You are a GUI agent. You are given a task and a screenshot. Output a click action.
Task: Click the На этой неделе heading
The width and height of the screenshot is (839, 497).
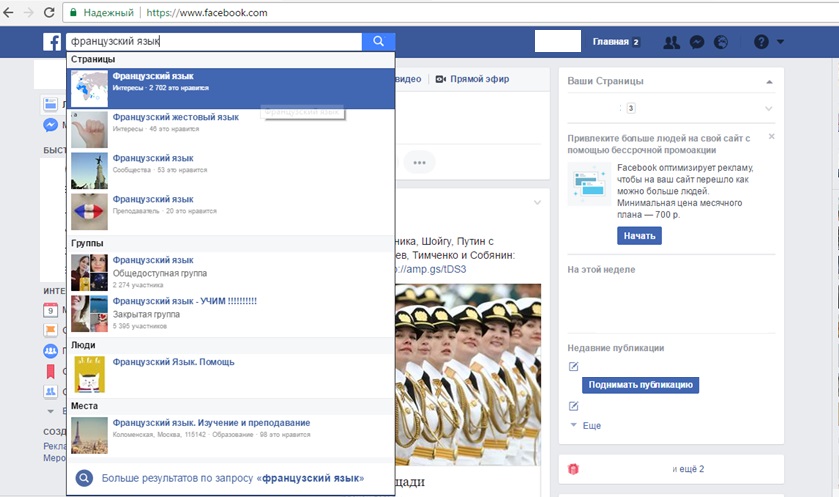coord(601,270)
